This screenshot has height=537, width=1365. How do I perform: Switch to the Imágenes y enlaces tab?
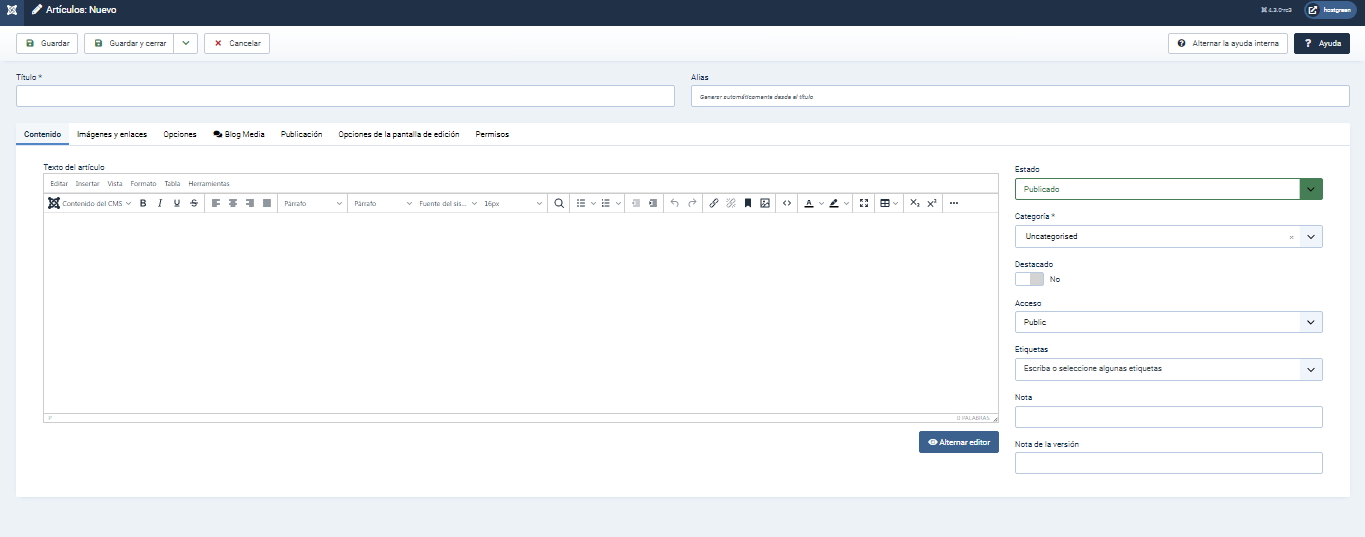112,134
